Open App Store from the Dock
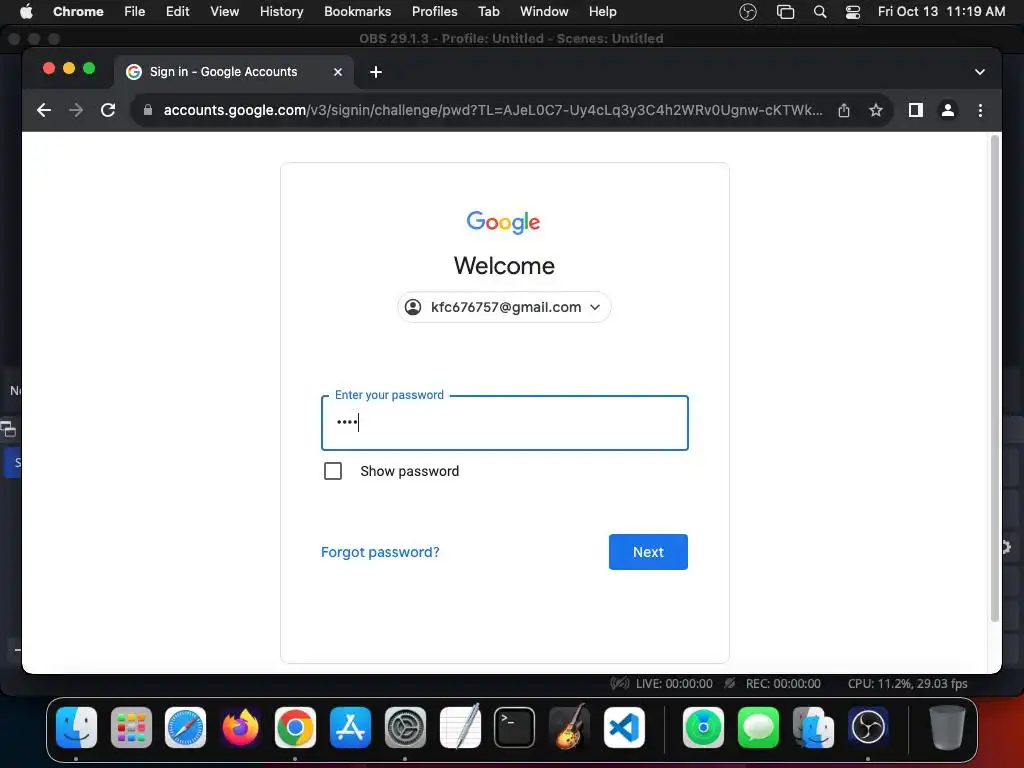Viewport: 1024px width, 768px height. coord(350,727)
